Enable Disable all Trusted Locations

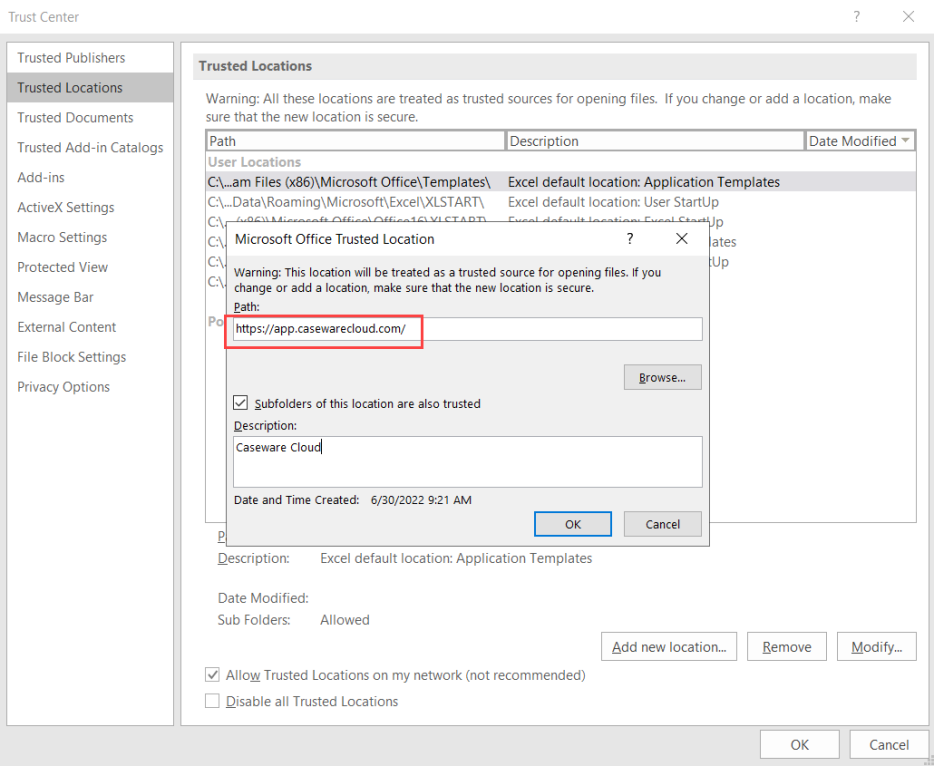click(212, 701)
